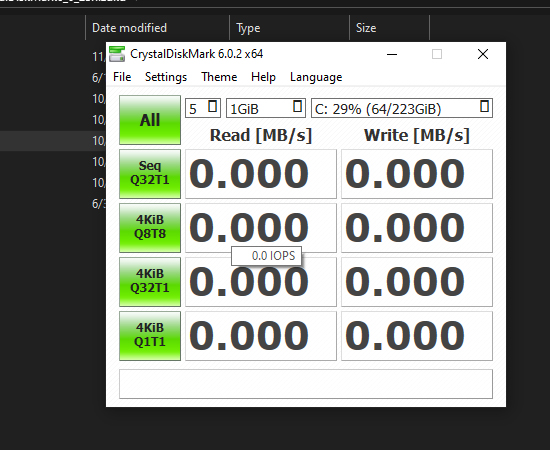Click the 4KiB Q8T8 read result value
The height and width of the screenshot is (450, 550).
[x=261, y=228]
